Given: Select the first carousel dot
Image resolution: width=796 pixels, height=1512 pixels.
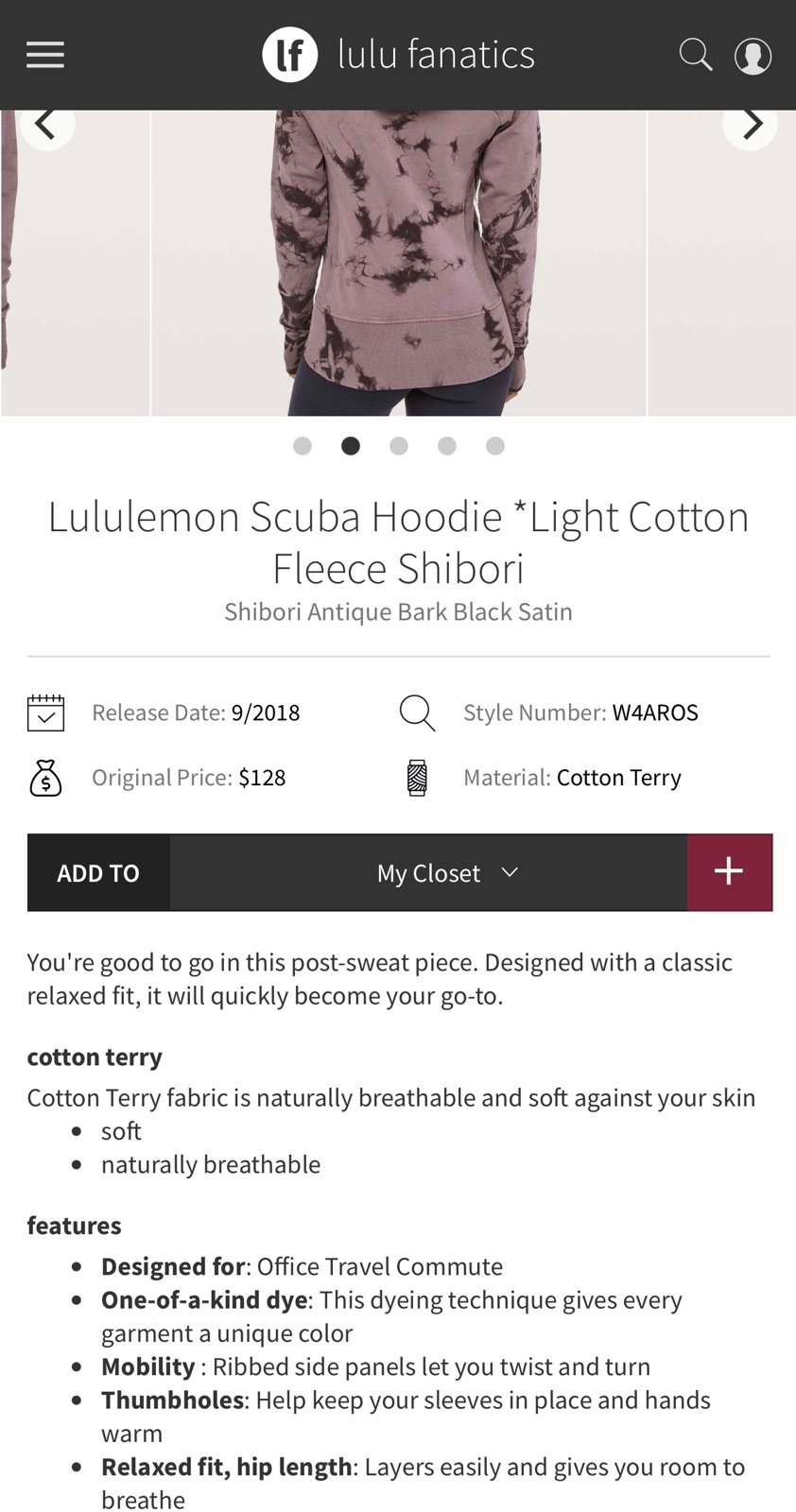Looking at the screenshot, I should [x=303, y=446].
